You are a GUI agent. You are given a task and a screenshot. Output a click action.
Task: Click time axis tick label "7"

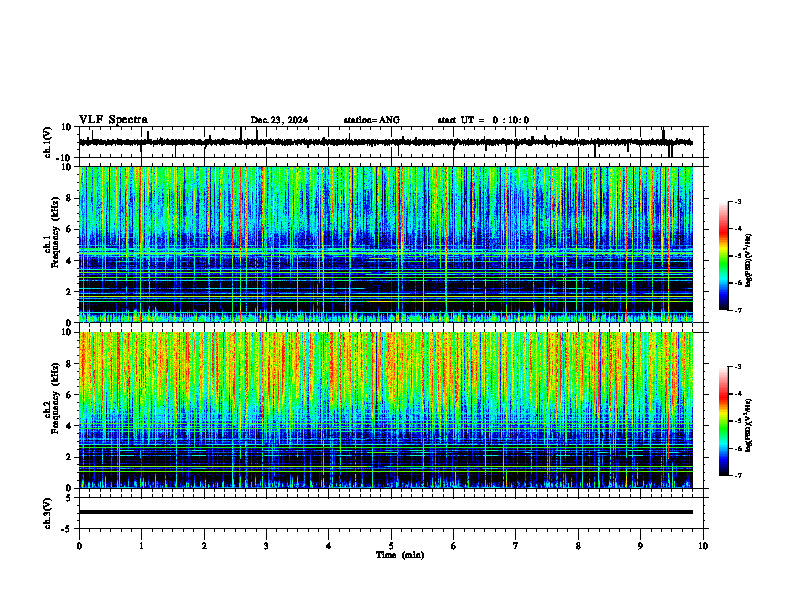point(516,546)
